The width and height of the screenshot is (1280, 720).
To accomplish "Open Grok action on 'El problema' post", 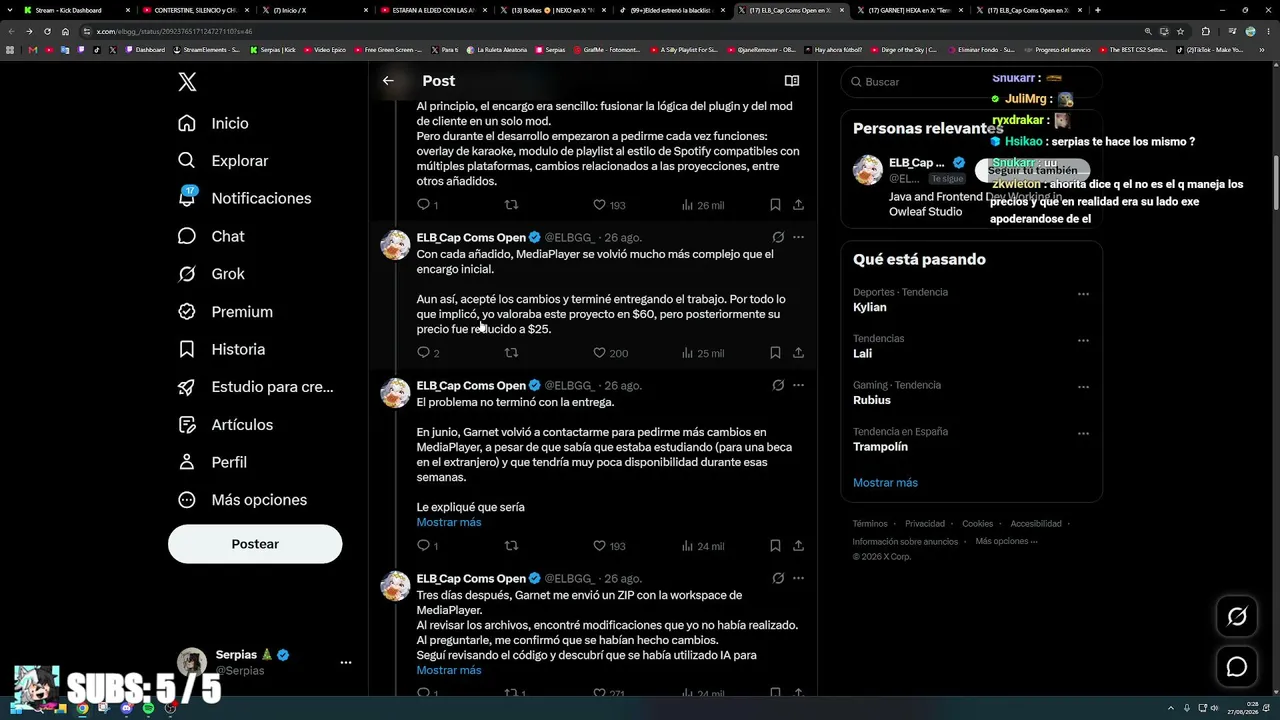I will [x=778, y=385].
